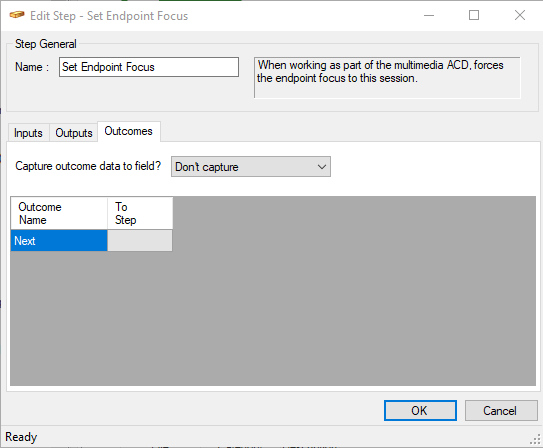This screenshot has width=543, height=448.
Task: Click the Edit Step window title icon
Action: [x=17, y=15]
